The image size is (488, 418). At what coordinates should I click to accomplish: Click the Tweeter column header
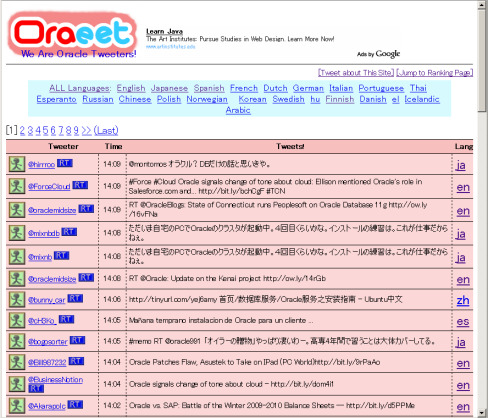coord(63,146)
